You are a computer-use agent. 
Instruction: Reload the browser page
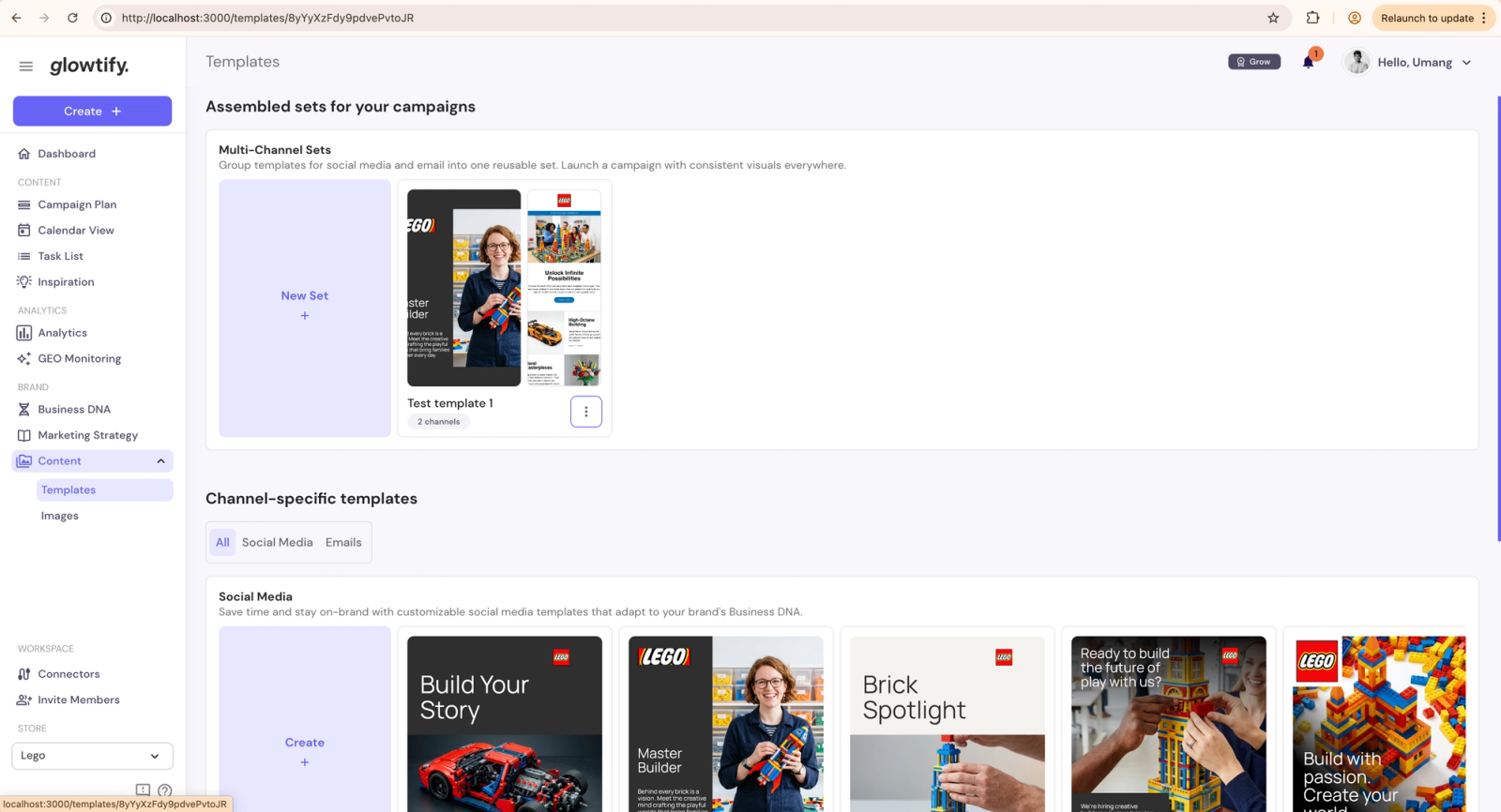[x=72, y=18]
